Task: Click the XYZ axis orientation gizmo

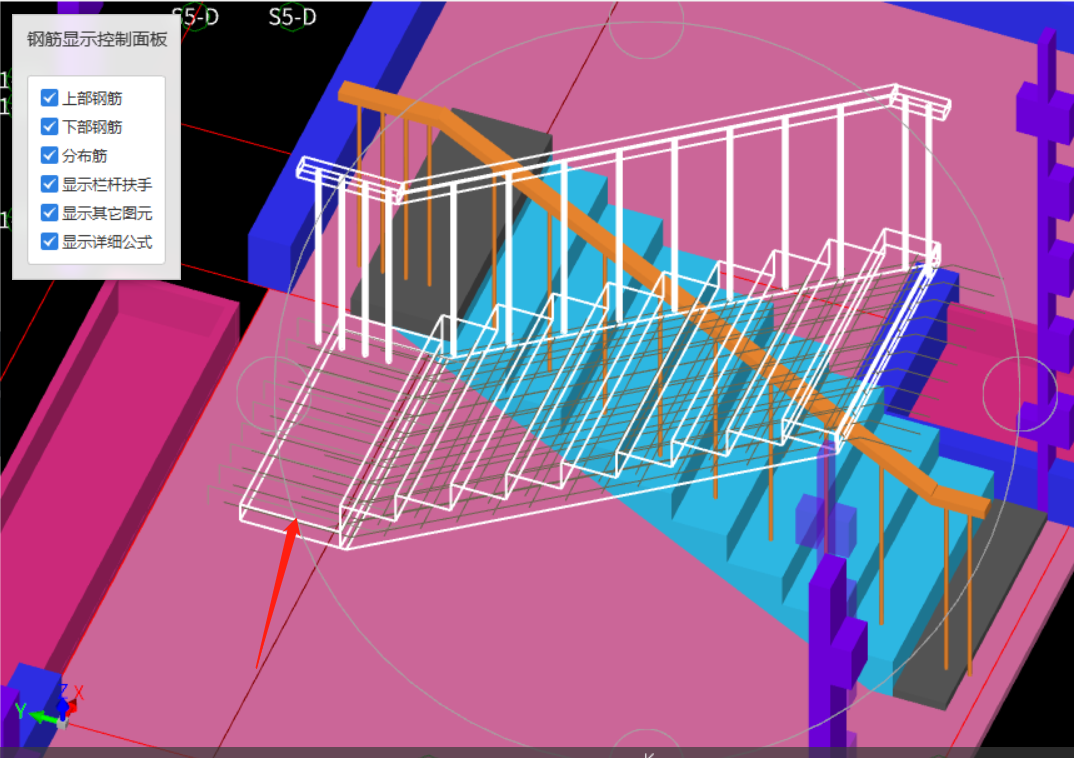Action: [49, 707]
